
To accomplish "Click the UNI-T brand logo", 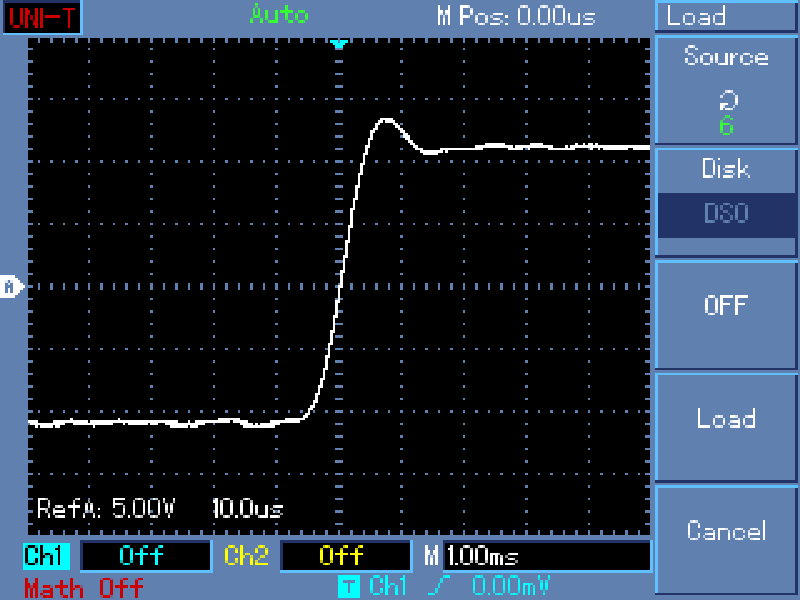I will [x=42, y=17].
